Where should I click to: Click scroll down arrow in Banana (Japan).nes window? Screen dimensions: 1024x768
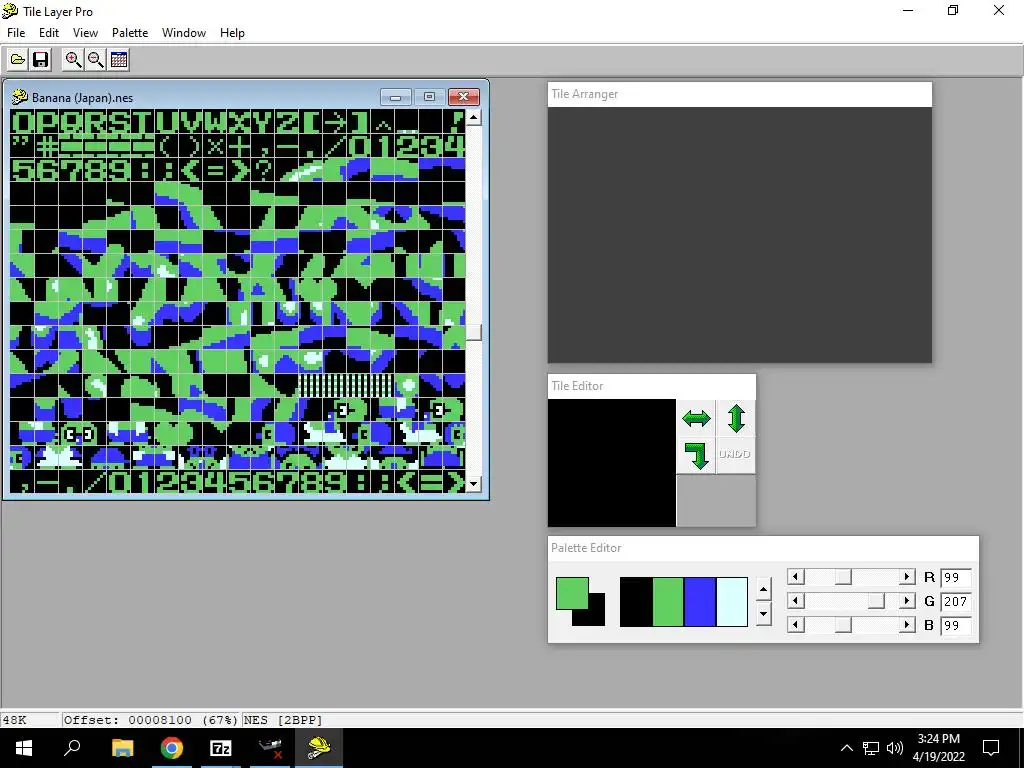tap(474, 484)
